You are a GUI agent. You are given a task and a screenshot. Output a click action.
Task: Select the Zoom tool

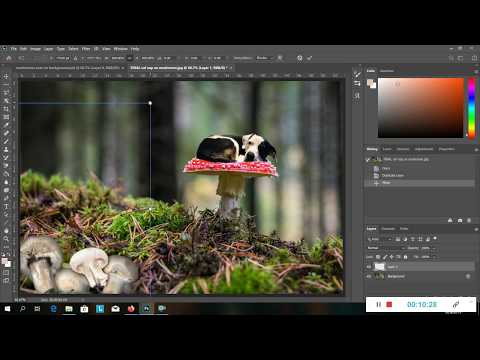6,239
